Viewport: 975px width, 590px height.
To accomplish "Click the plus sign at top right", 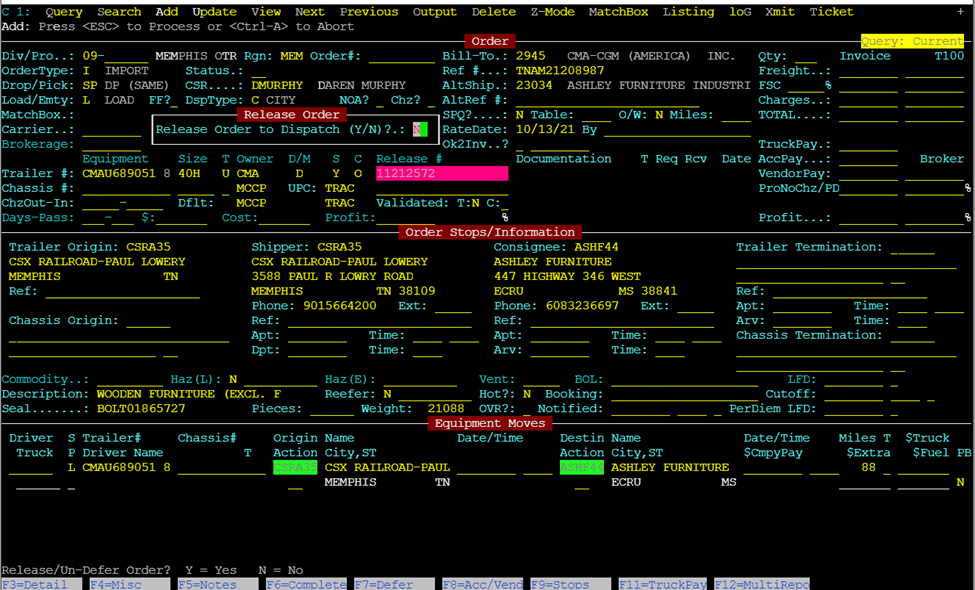I will click(x=960, y=12).
